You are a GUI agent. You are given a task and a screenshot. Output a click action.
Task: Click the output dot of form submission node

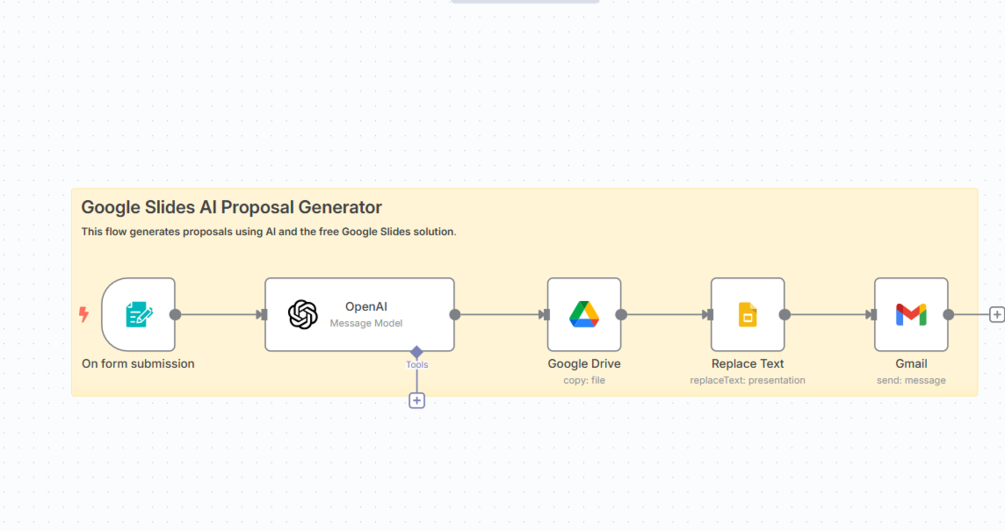tap(175, 314)
